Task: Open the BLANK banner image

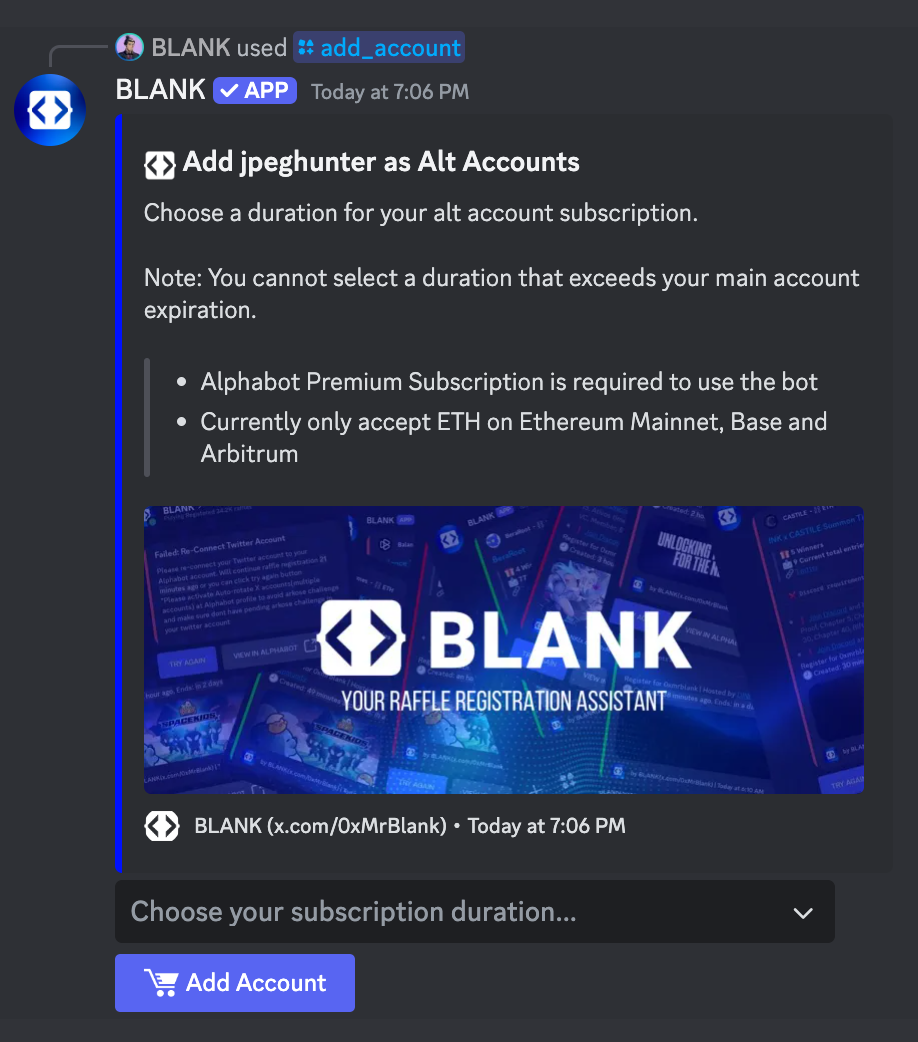Action: click(504, 650)
